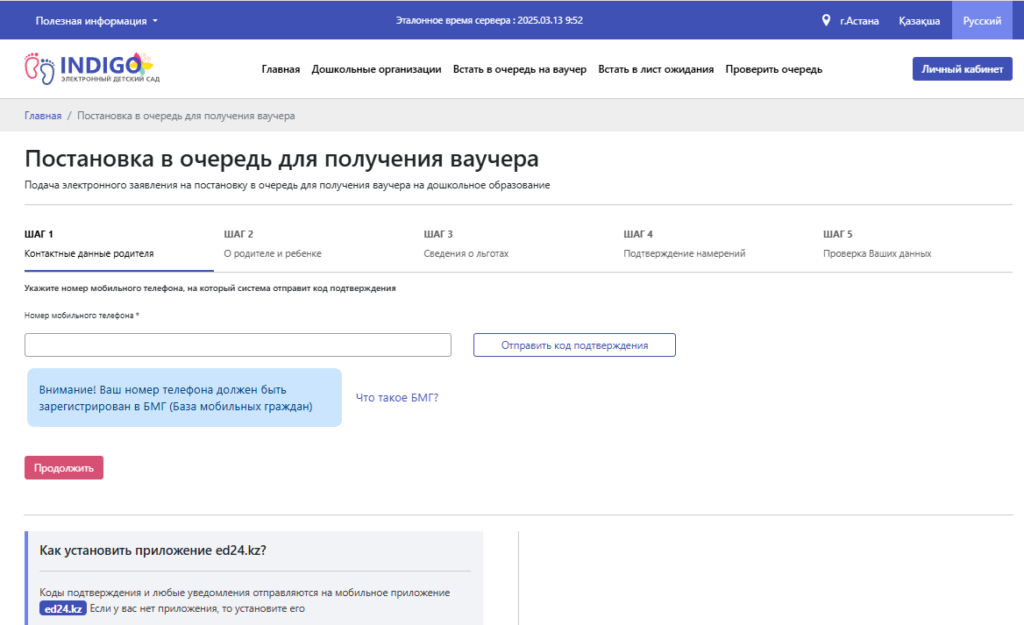This screenshot has width=1024, height=625.
Task: Select ШАГ 2 О родителе и ребенке tab
Action: click(x=273, y=244)
